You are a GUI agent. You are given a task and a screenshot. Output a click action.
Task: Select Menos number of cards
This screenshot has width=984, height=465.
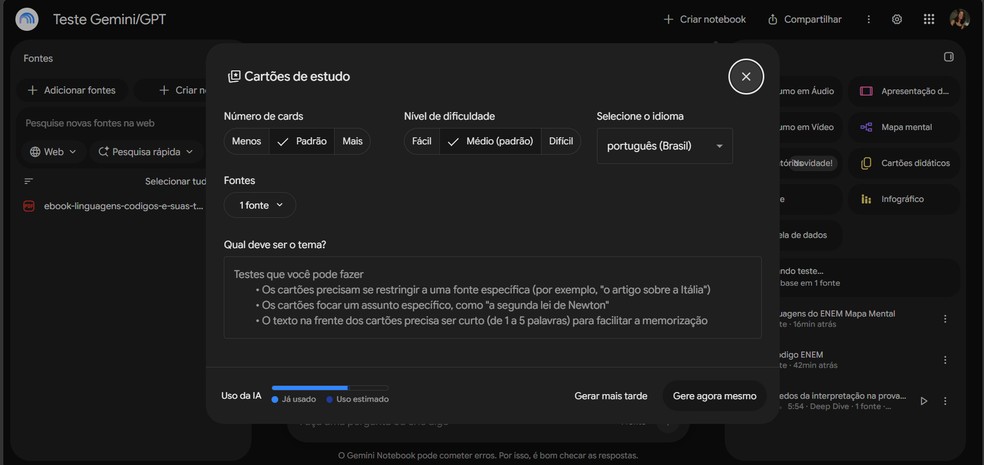click(x=247, y=141)
